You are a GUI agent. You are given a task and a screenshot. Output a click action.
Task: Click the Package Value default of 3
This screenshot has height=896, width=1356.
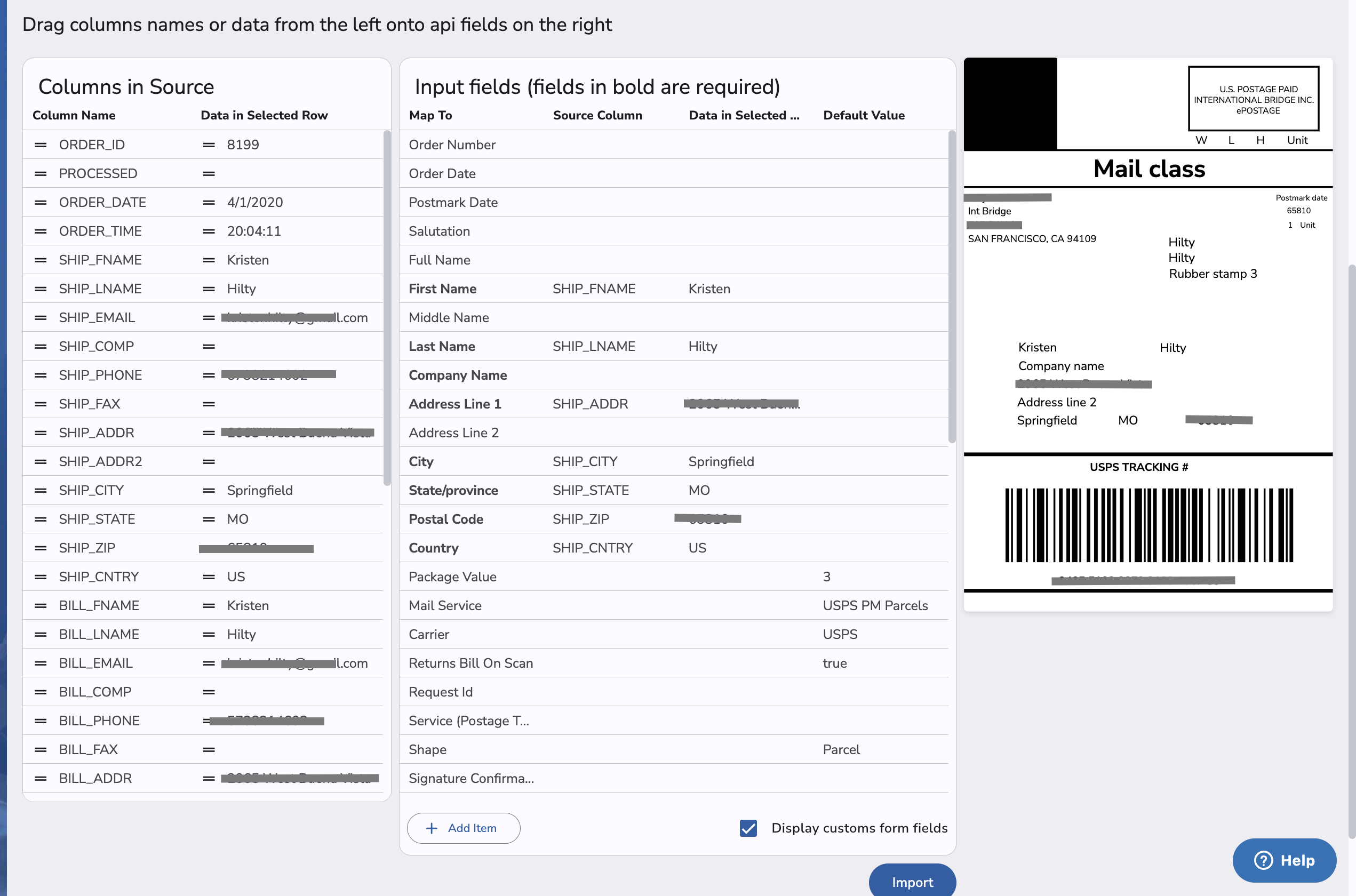coord(826,577)
